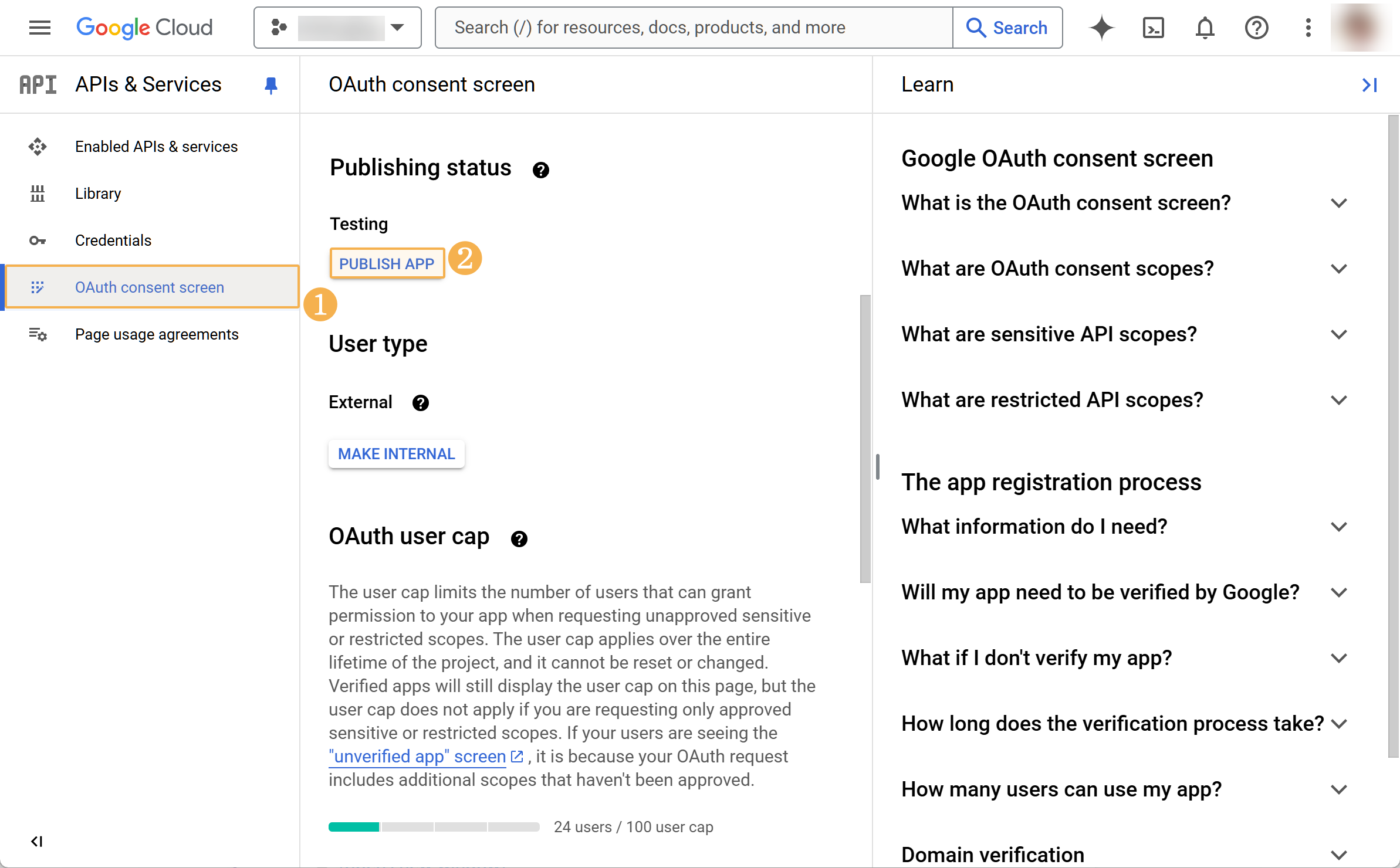The width and height of the screenshot is (1400, 868).
Task: Click the PUBLISH APP button
Action: (387, 264)
